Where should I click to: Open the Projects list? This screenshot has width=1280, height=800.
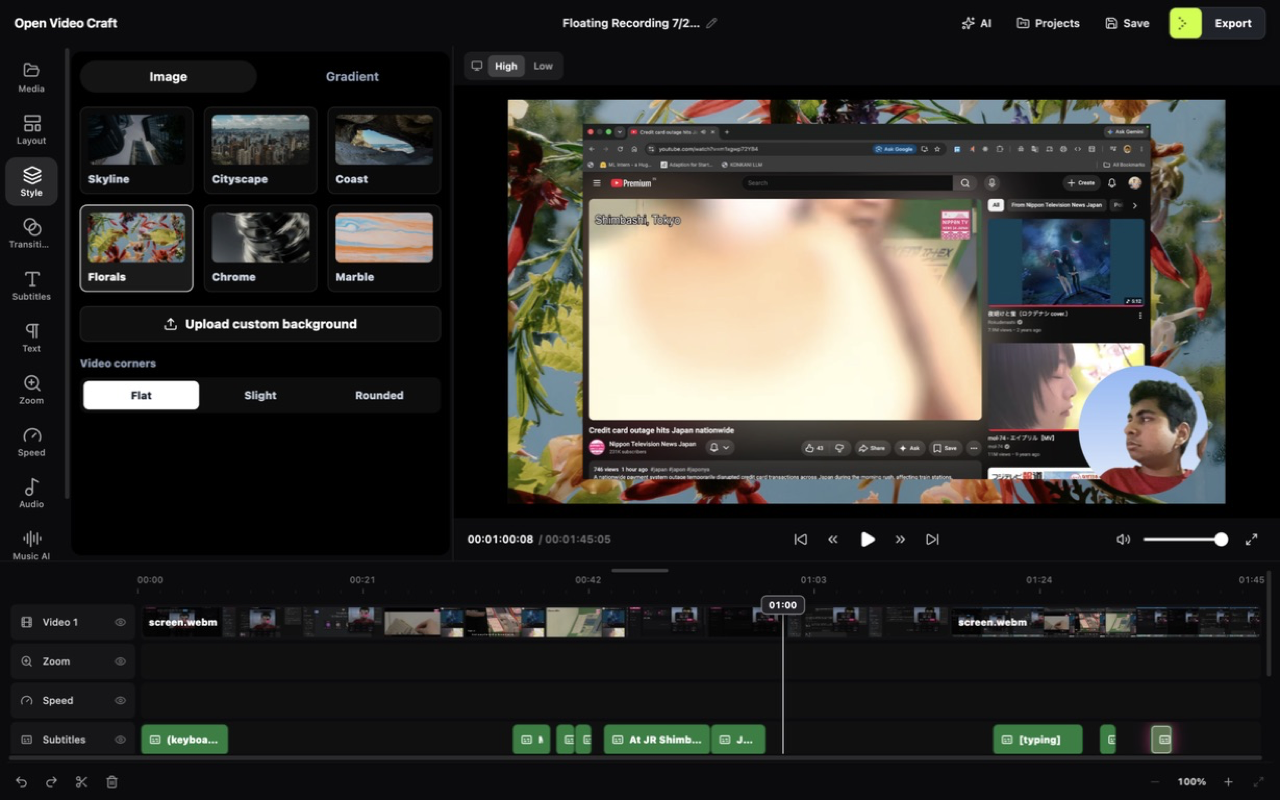pyautogui.click(x=1048, y=23)
